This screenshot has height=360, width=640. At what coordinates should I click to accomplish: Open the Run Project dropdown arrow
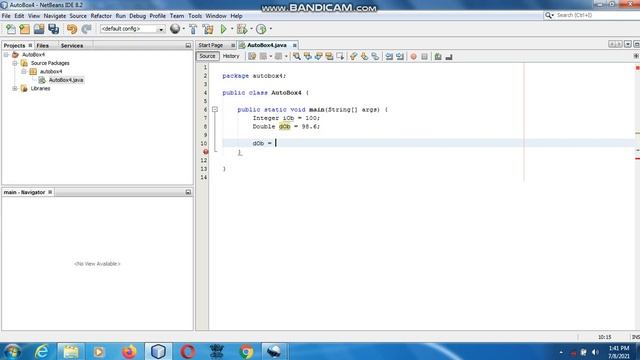(x=231, y=29)
